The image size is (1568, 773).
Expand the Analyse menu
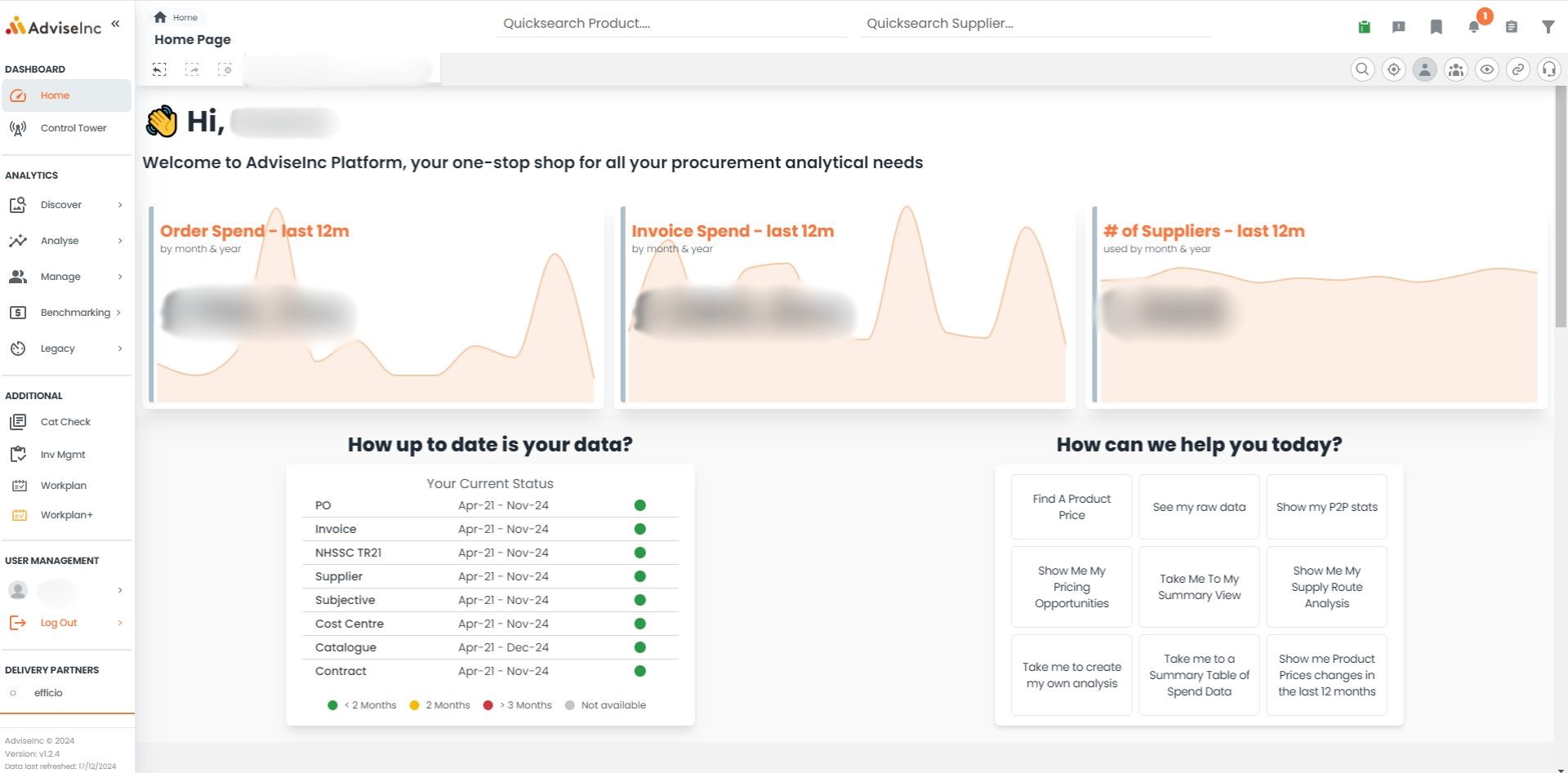pos(66,241)
